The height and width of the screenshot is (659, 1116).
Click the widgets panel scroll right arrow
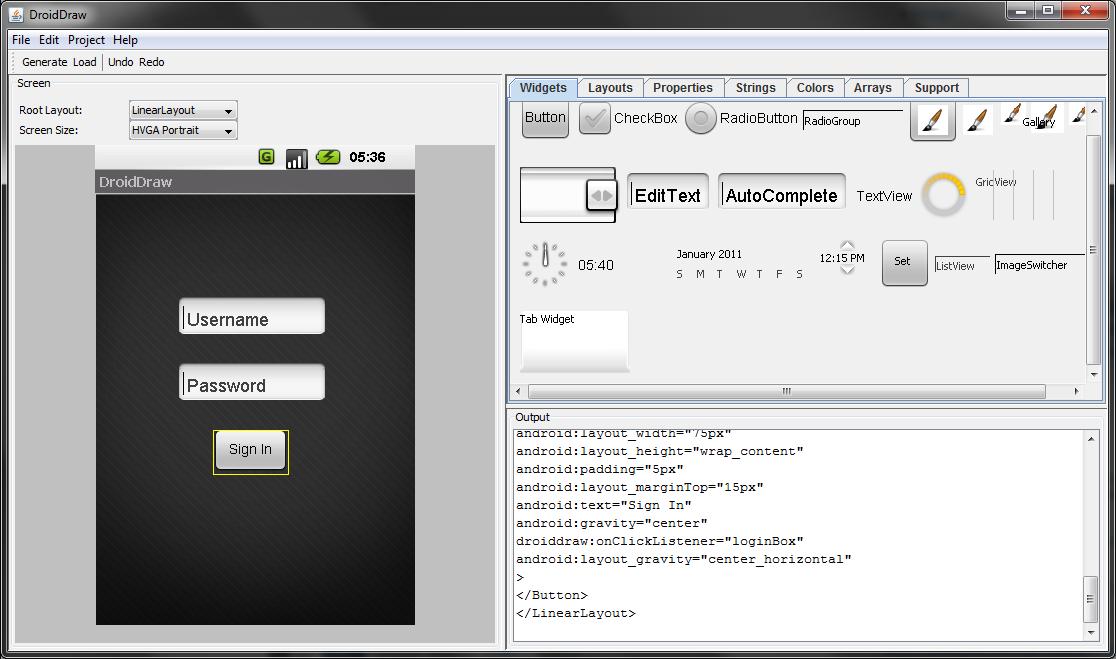coord(1076,391)
